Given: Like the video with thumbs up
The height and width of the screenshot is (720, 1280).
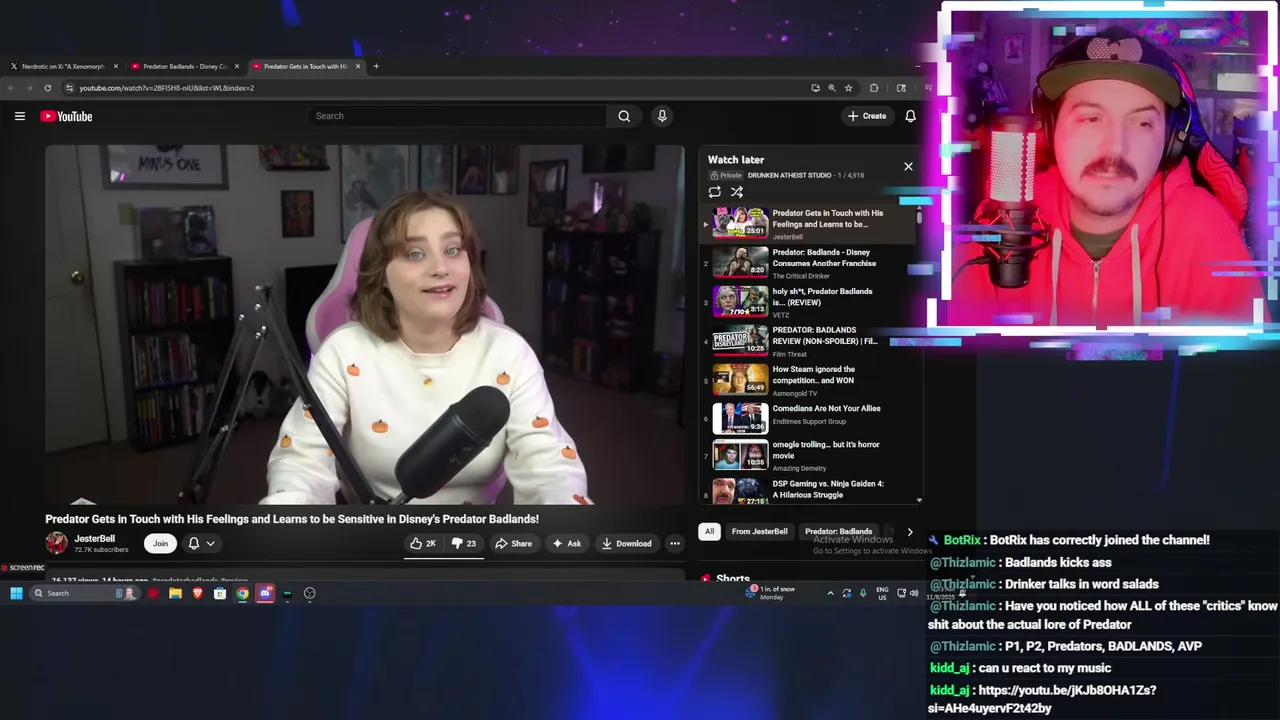Looking at the screenshot, I should [423, 543].
